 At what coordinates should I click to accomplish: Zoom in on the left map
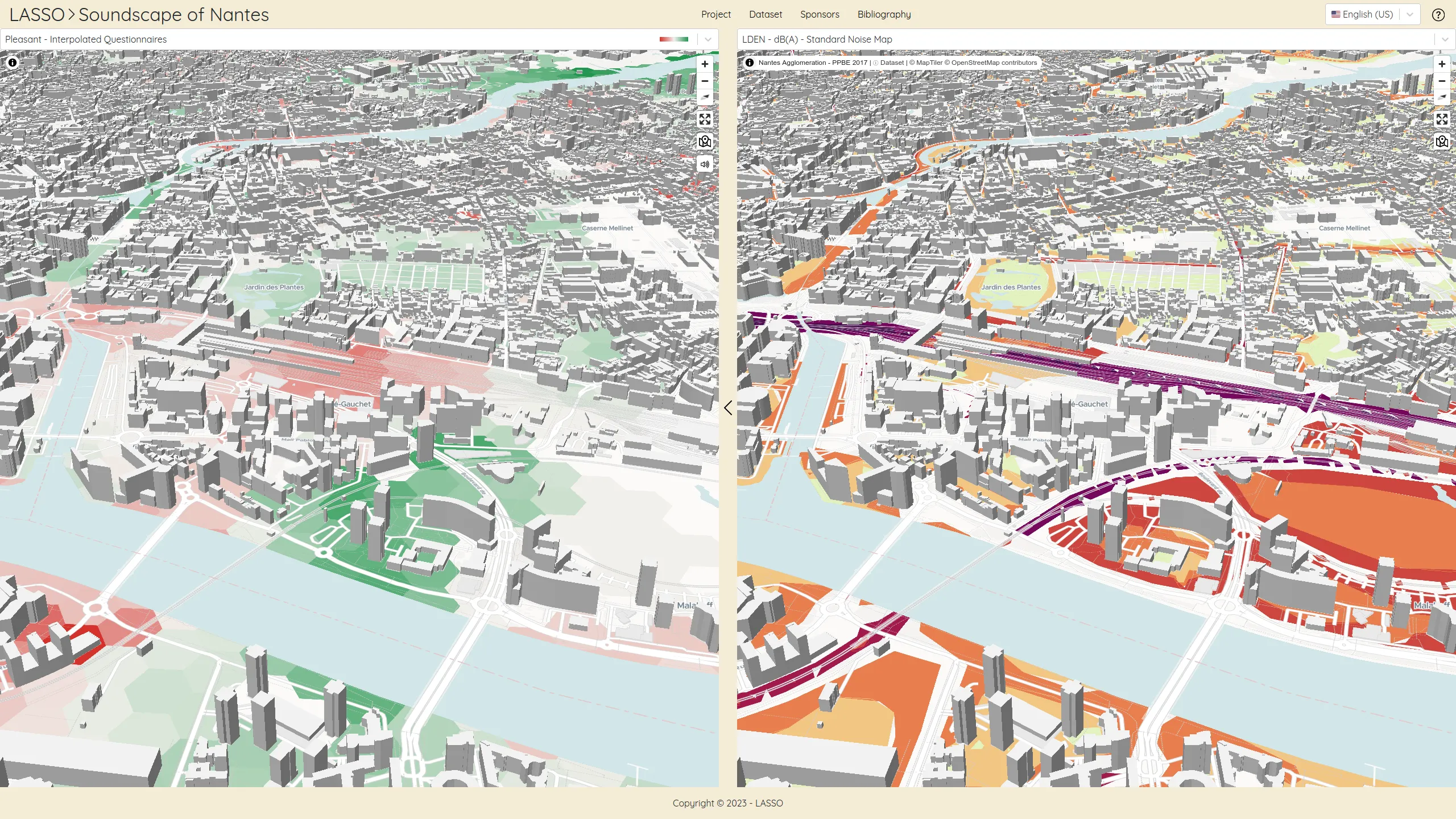coord(705,64)
